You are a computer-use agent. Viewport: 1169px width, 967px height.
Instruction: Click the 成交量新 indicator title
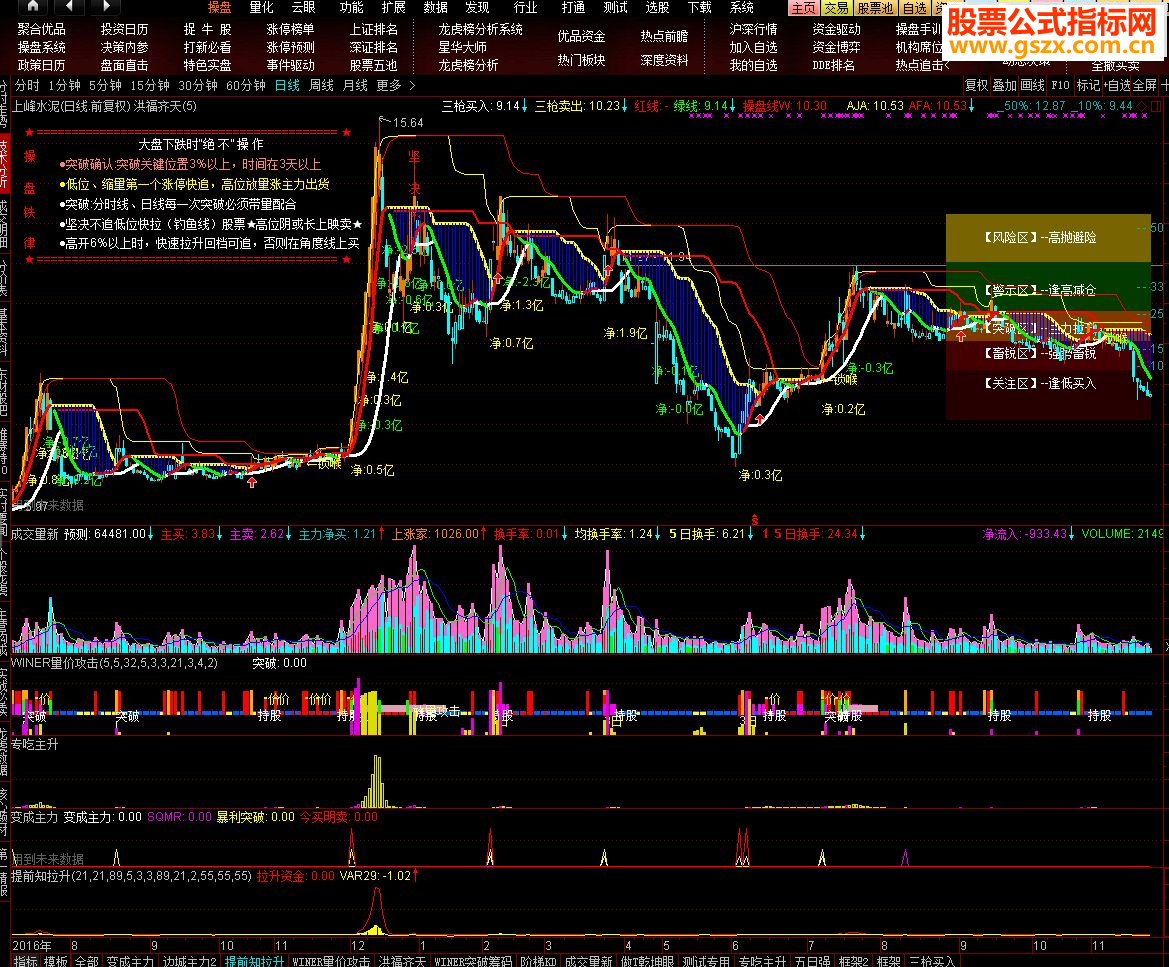(x=34, y=535)
